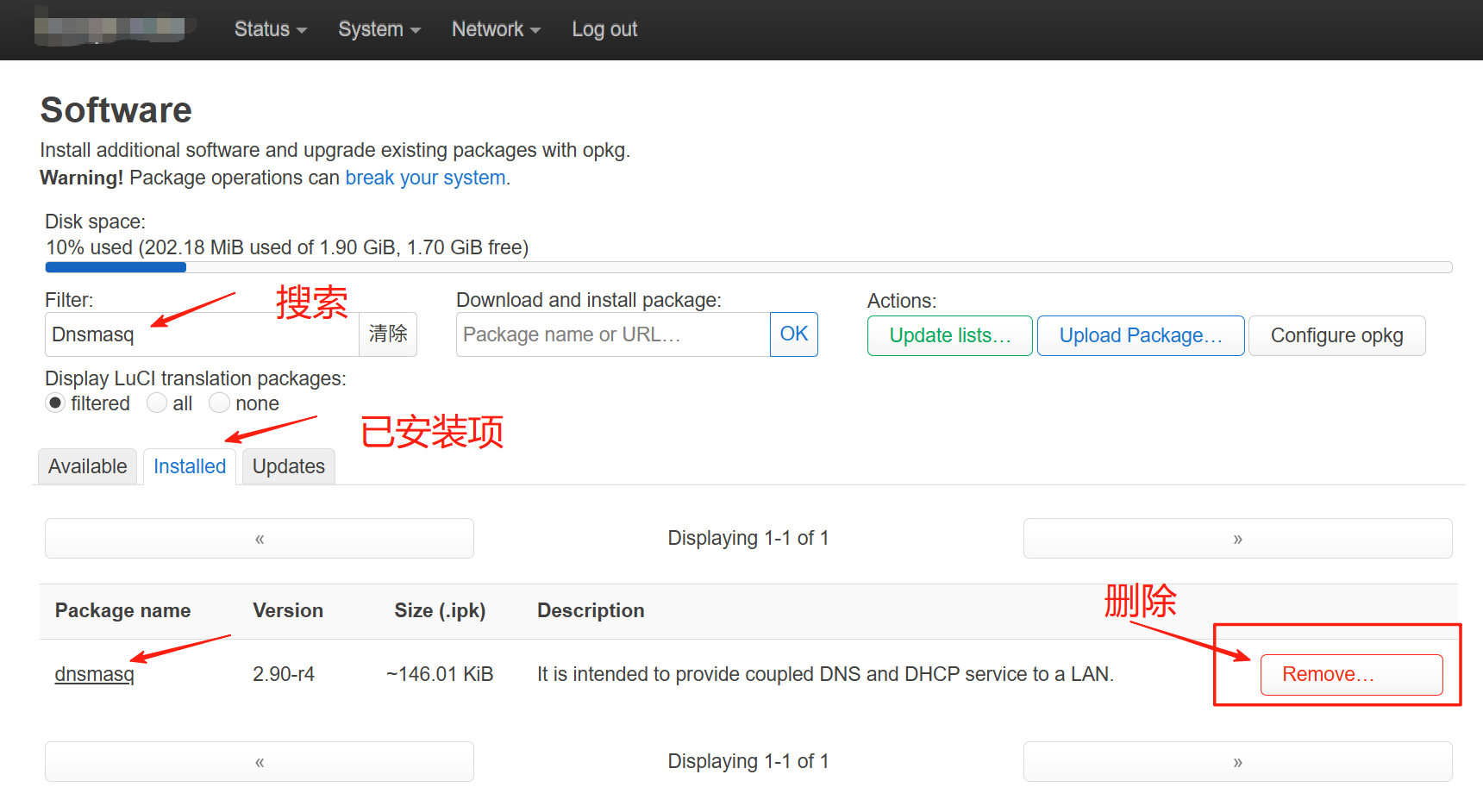The image size is (1483, 812).
Task: Select the filtered translation radio button
Action: pyautogui.click(x=56, y=403)
